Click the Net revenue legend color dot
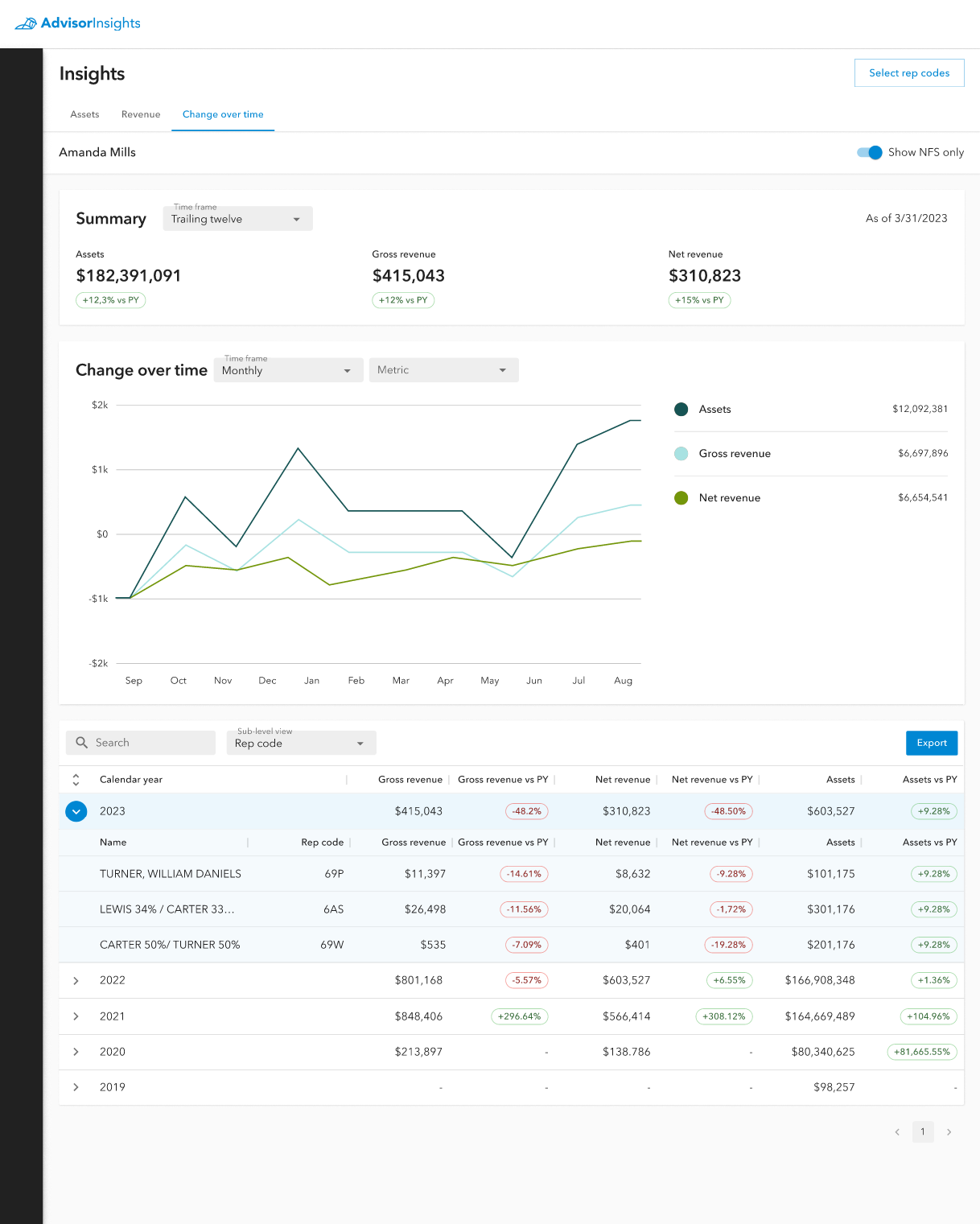980x1224 pixels. tap(681, 498)
